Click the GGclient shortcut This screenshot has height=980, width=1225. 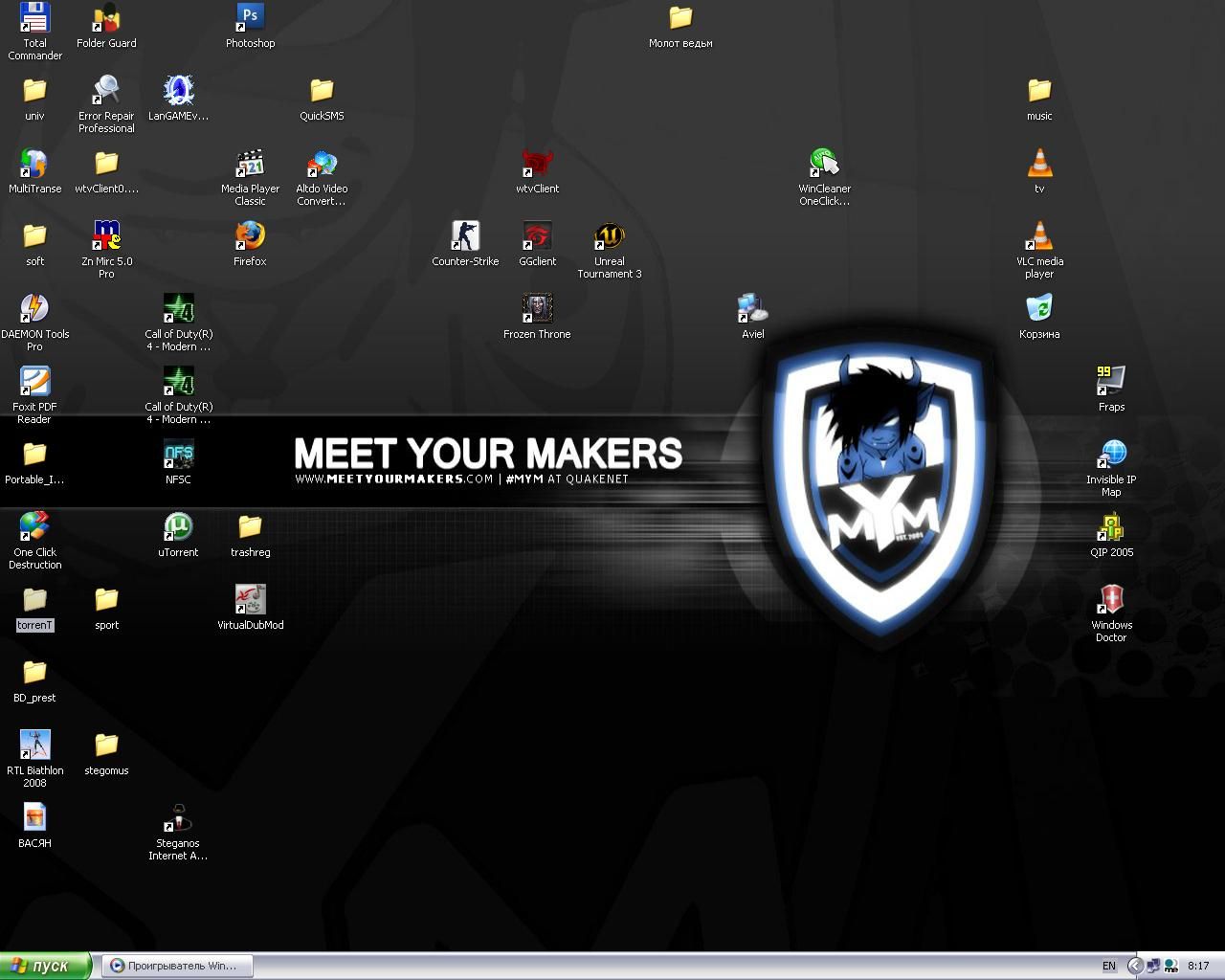[537, 235]
